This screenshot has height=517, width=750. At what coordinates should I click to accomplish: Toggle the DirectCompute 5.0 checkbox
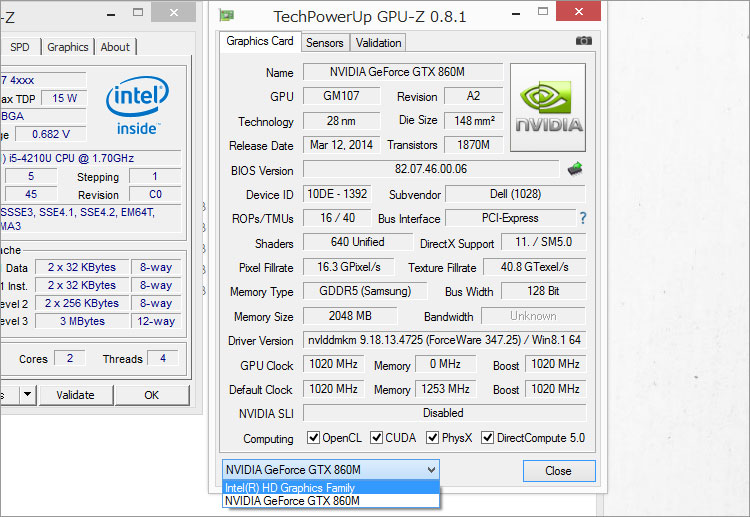click(487, 438)
